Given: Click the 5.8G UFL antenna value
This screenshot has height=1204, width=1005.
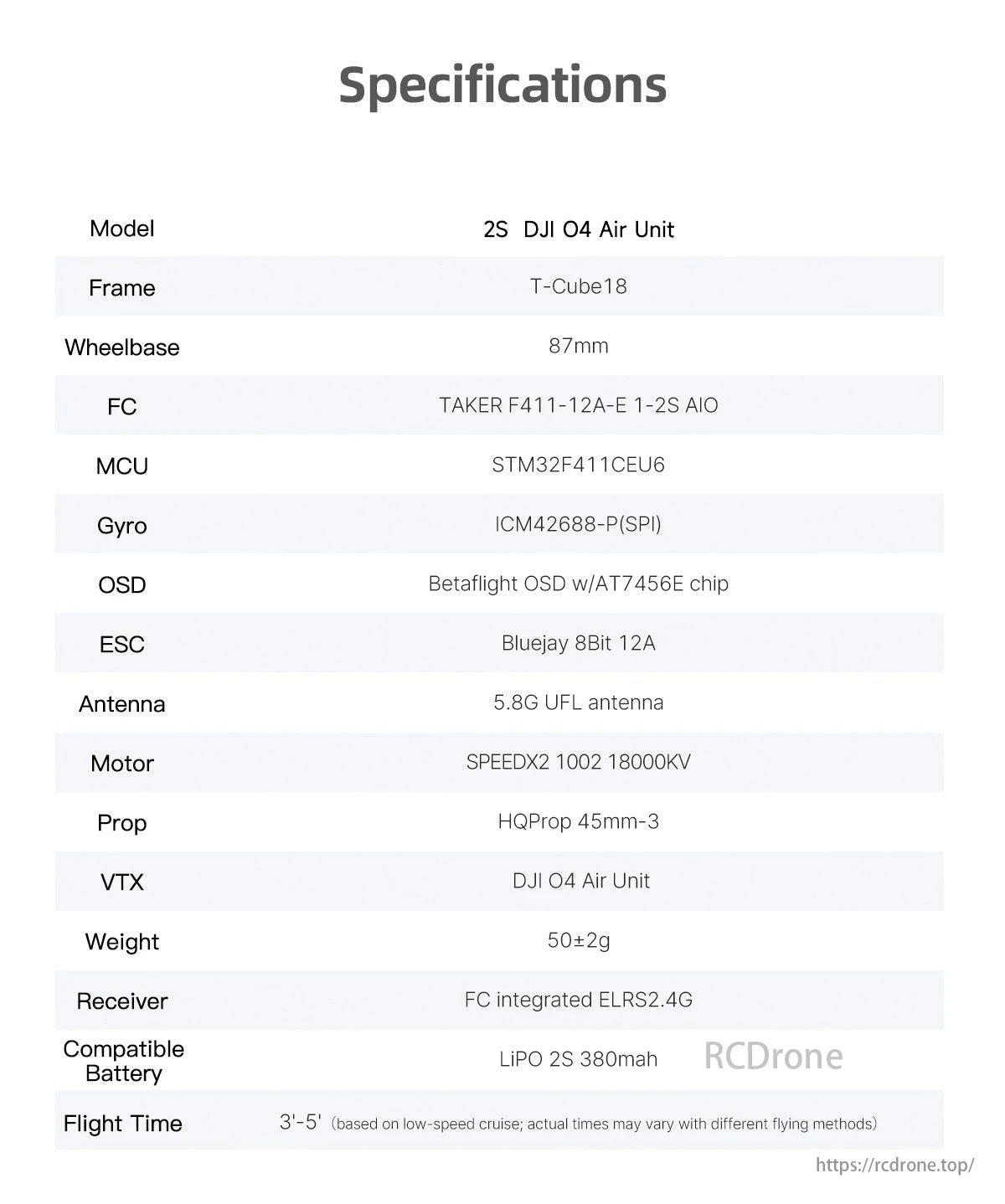Looking at the screenshot, I should tap(579, 702).
